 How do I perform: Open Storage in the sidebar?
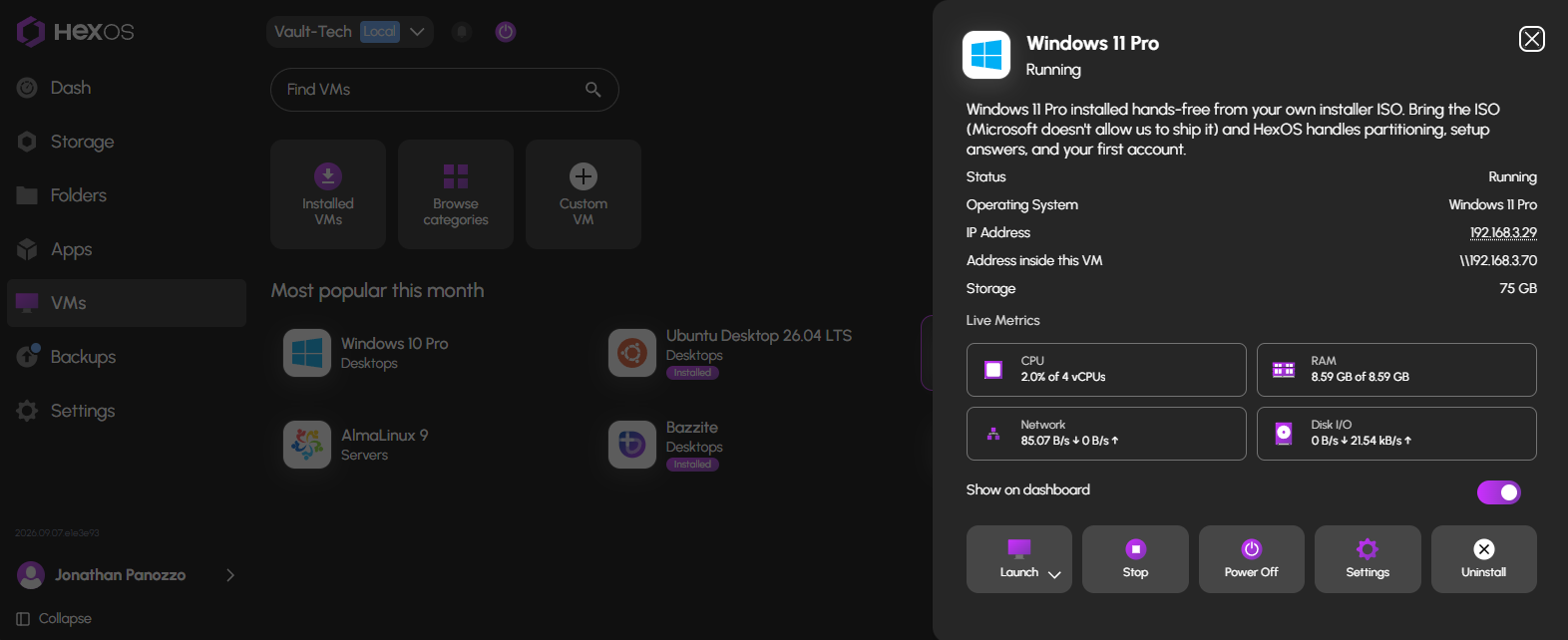pos(127,142)
